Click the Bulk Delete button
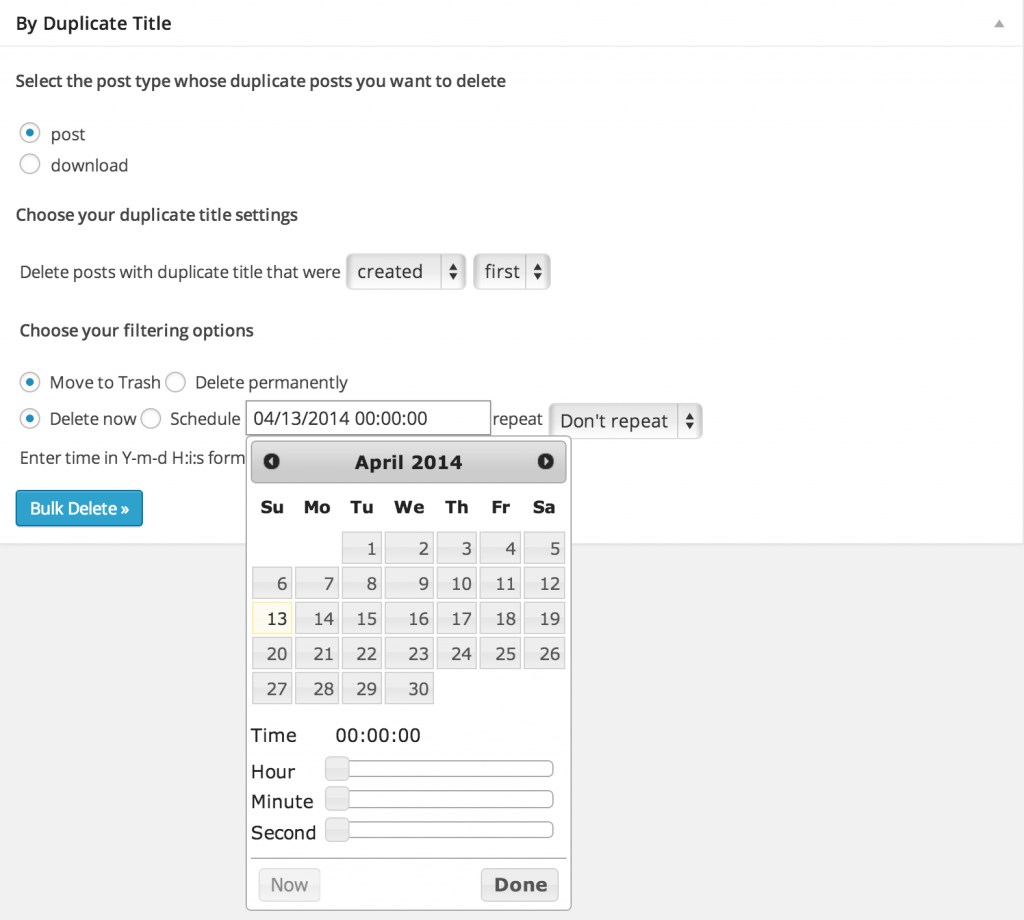 point(78,508)
